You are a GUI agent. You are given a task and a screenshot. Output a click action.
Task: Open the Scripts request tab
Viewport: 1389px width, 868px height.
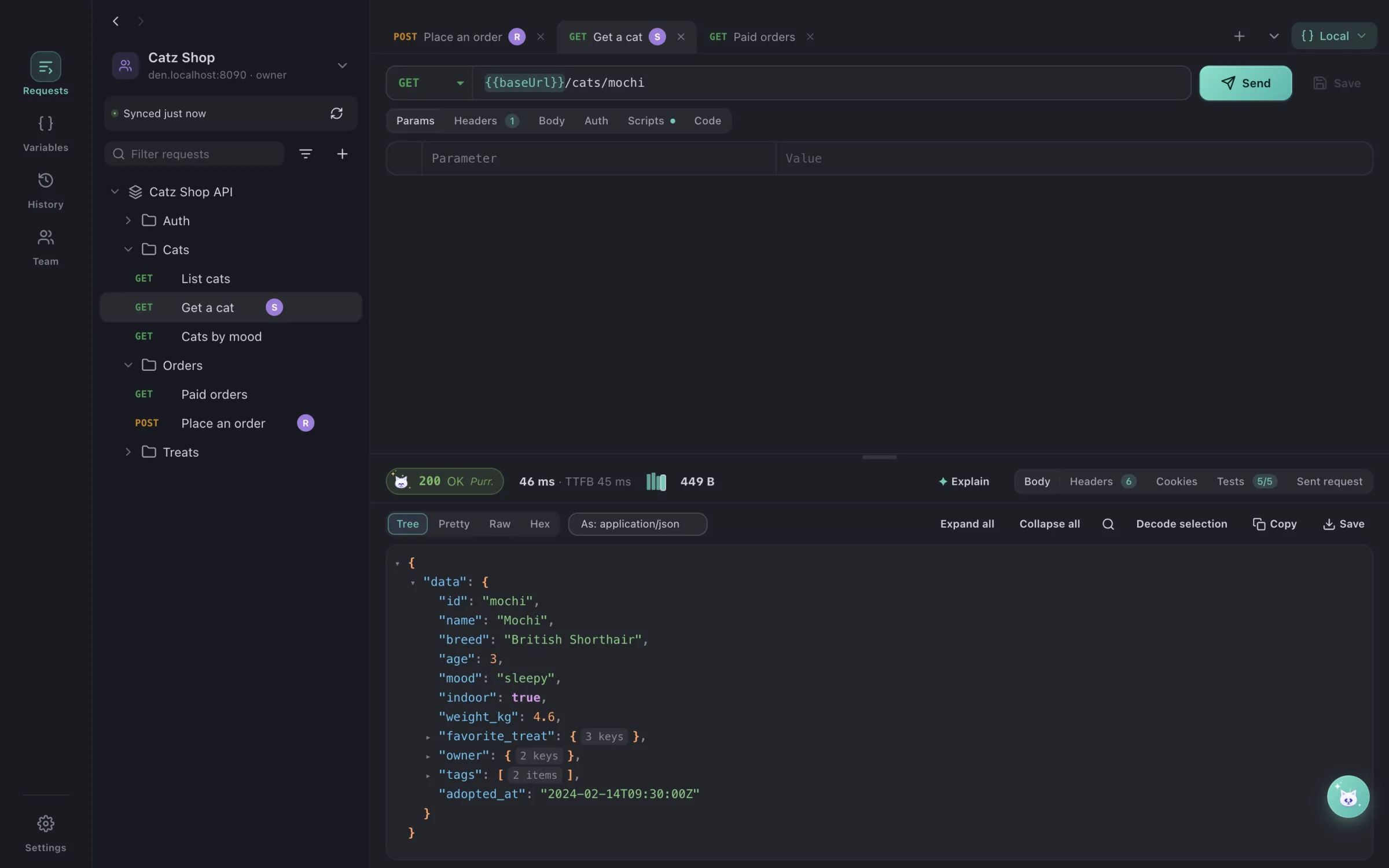pyautogui.click(x=651, y=121)
